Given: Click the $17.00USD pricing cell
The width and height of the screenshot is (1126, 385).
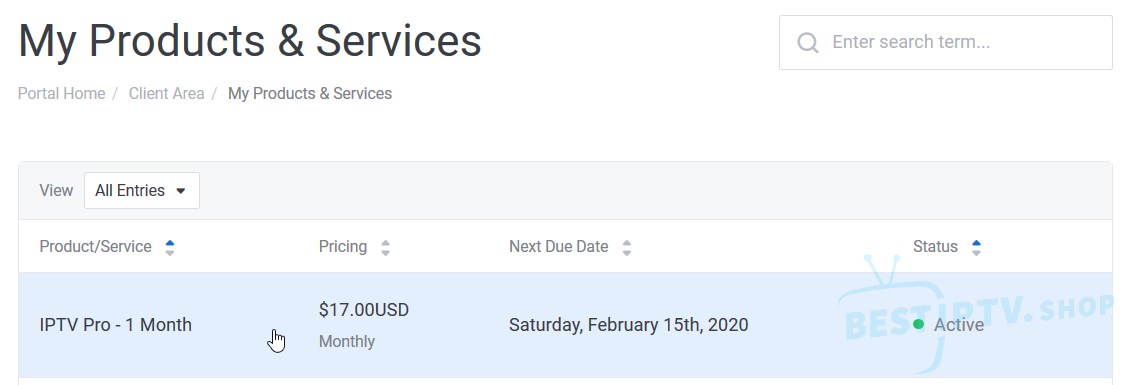Looking at the screenshot, I should [363, 310].
